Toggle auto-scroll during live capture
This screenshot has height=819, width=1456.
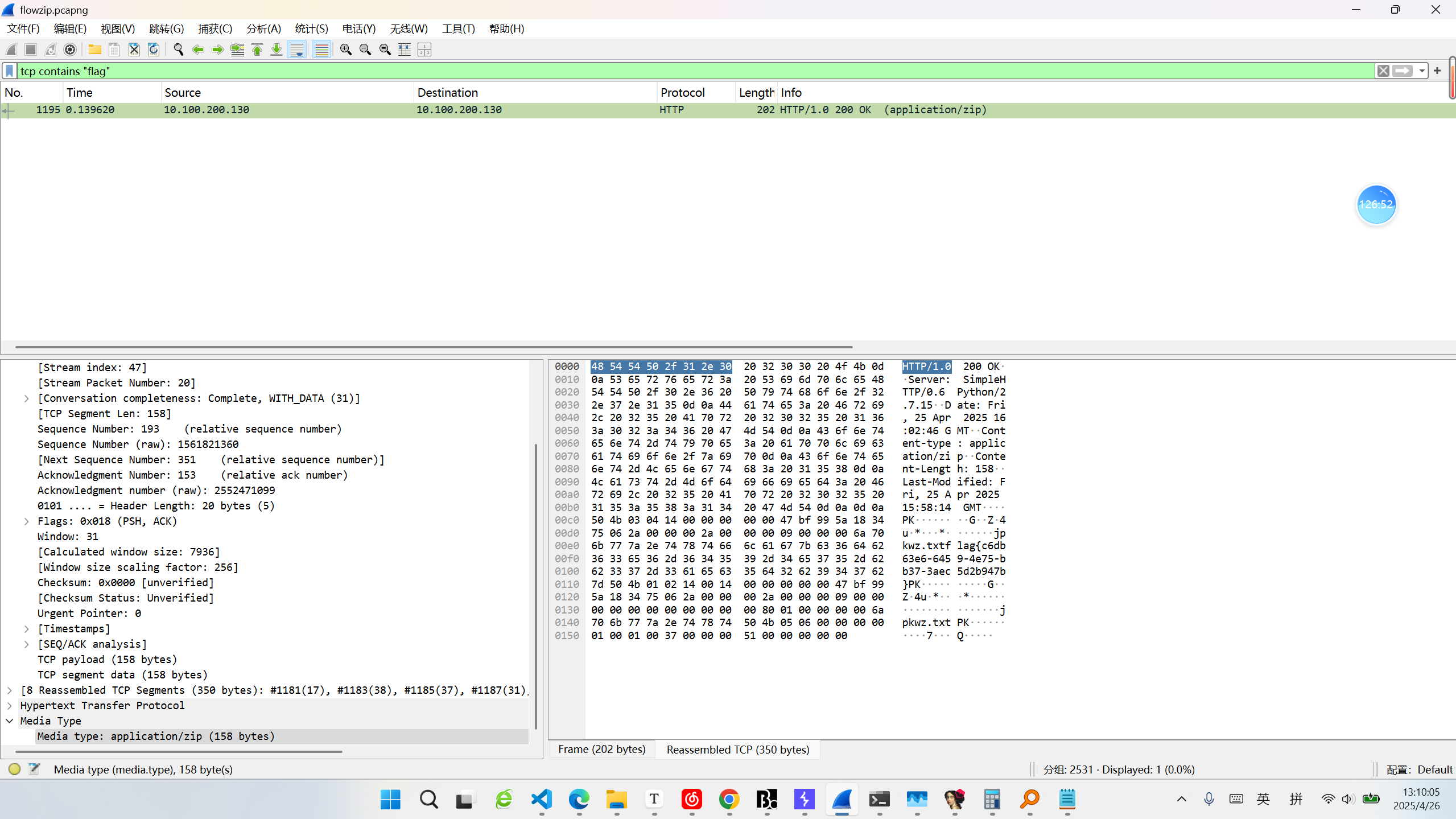[297, 50]
